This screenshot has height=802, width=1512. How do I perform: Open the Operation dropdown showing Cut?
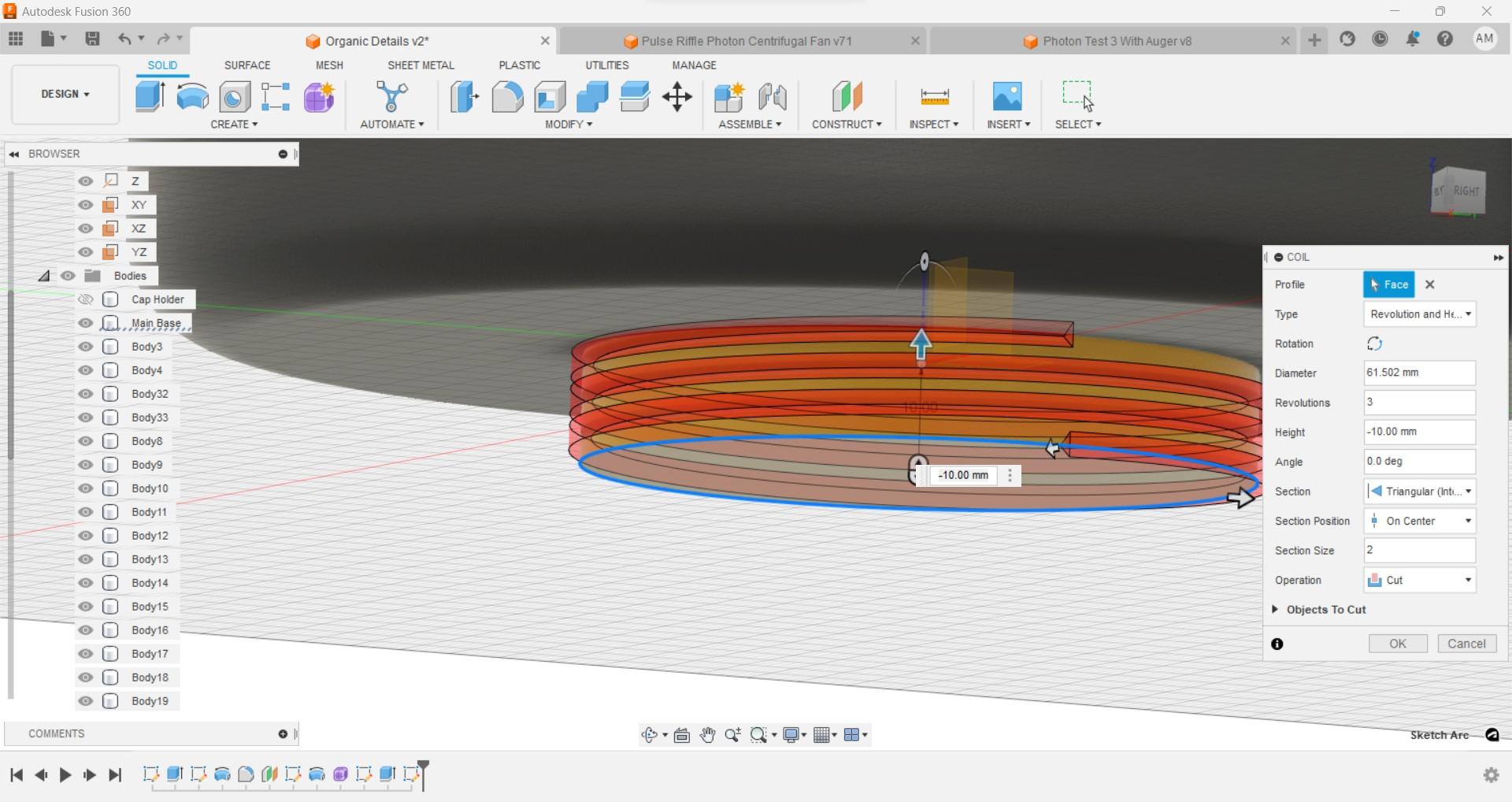(x=1420, y=580)
